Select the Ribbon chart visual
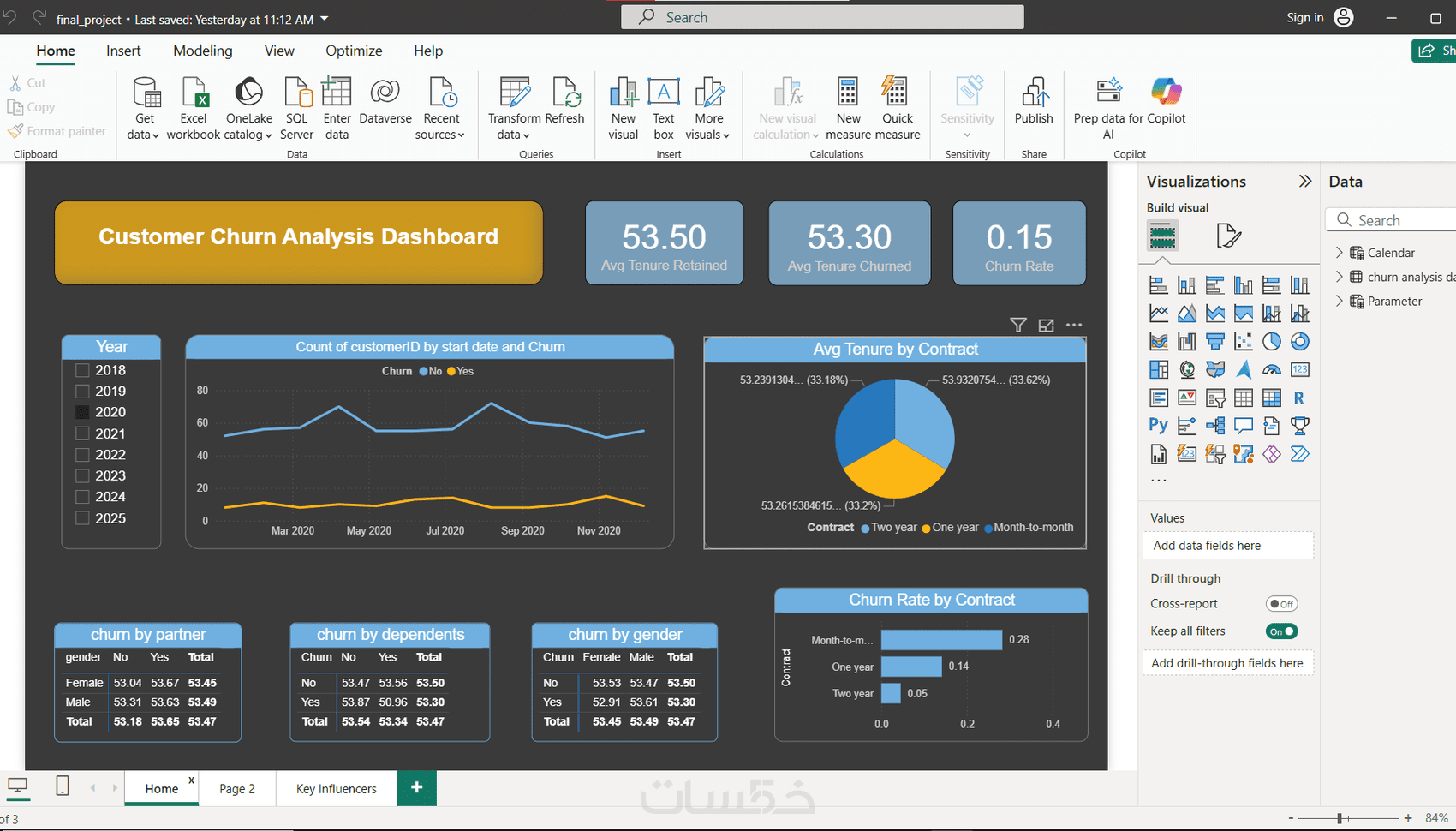The image size is (1456, 831). pos(1158,342)
